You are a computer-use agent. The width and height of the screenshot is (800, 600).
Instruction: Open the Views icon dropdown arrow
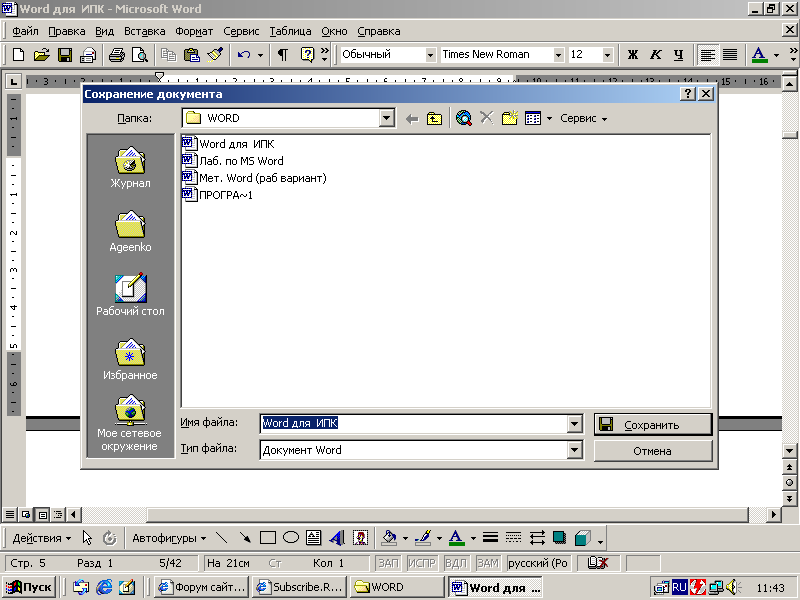coord(549,119)
